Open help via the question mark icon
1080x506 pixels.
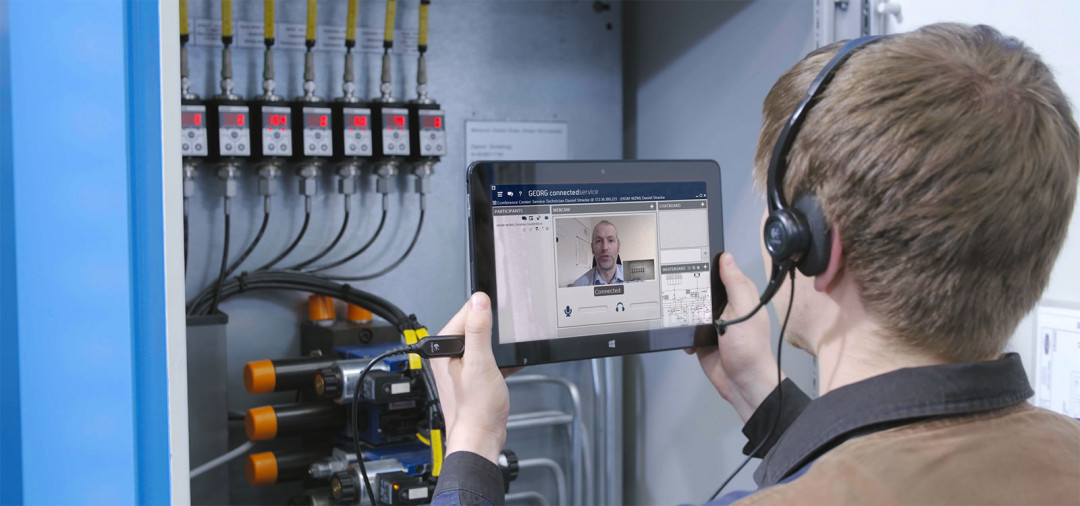pyautogui.click(x=520, y=194)
